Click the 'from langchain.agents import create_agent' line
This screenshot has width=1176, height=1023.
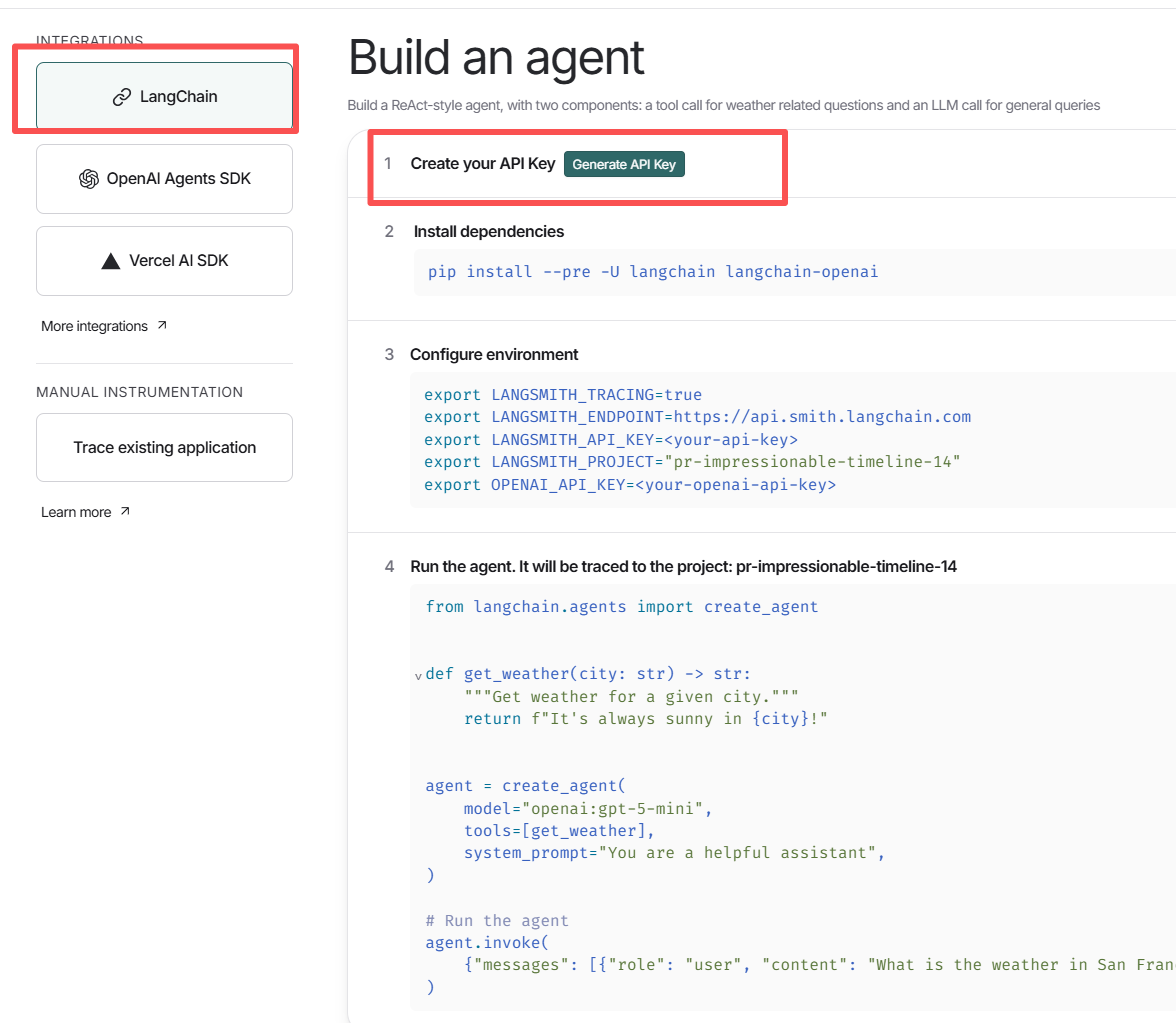pos(622,607)
